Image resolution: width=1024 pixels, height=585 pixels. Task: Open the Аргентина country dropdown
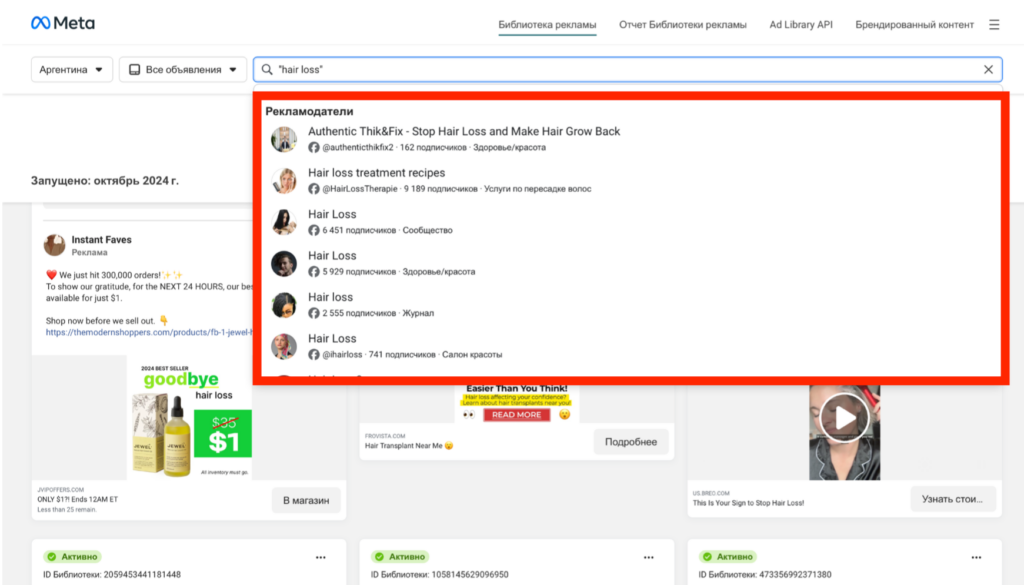[72, 69]
